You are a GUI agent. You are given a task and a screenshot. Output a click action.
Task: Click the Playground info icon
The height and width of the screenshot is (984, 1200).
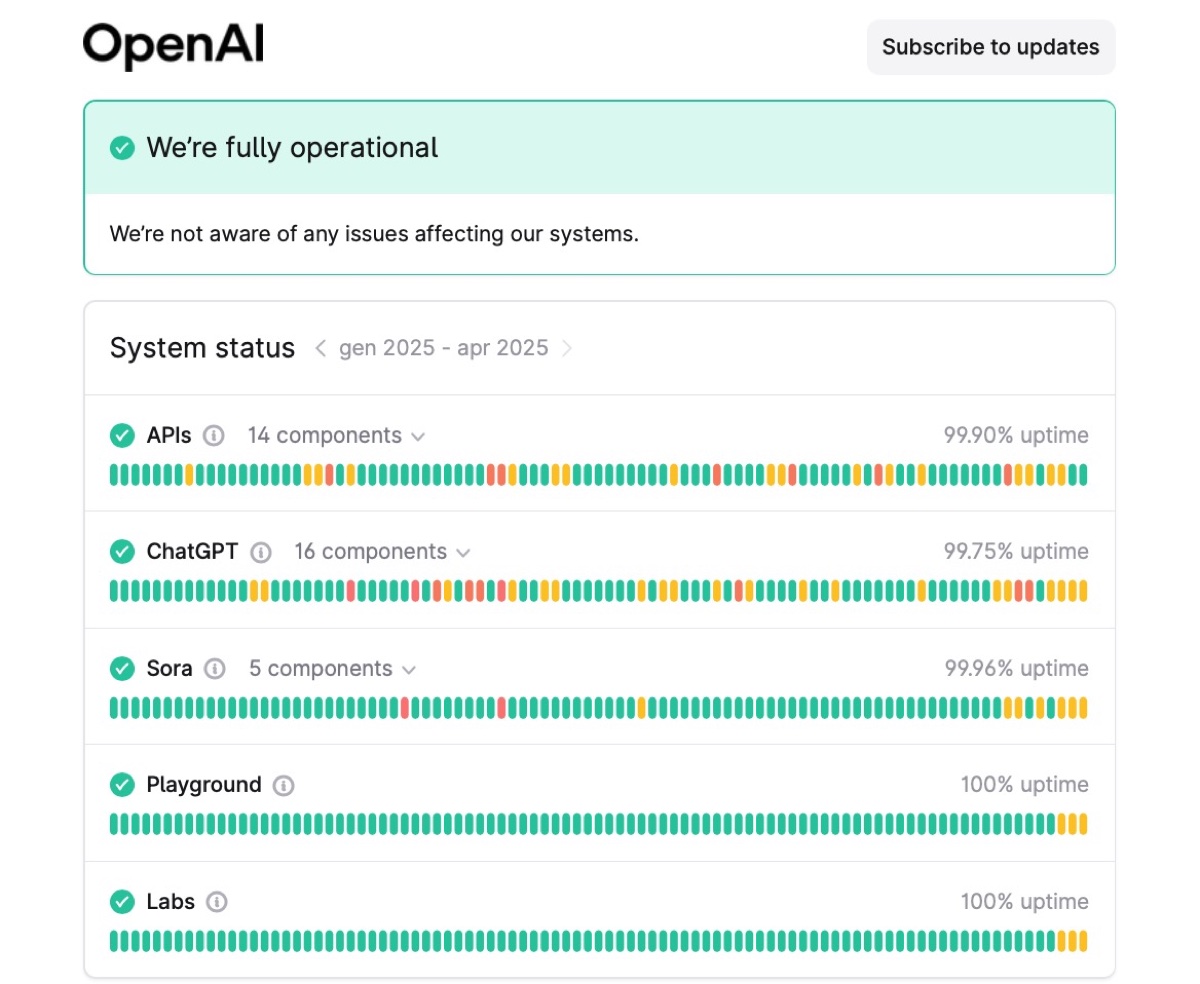click(x=284, y=785)
